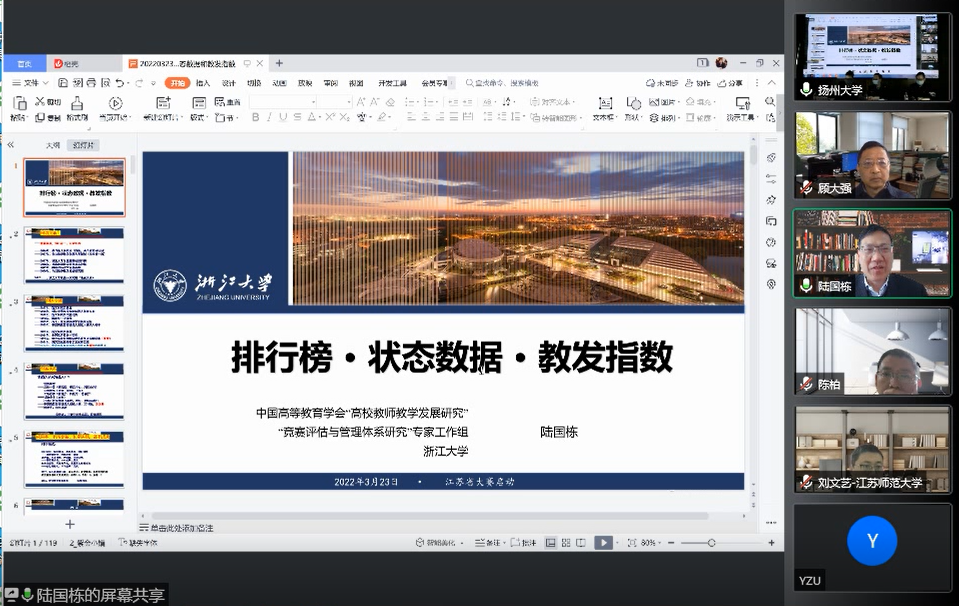Screen dimensions: 959x606
Task: Click the New Slide icon
Action: [164, 104]
